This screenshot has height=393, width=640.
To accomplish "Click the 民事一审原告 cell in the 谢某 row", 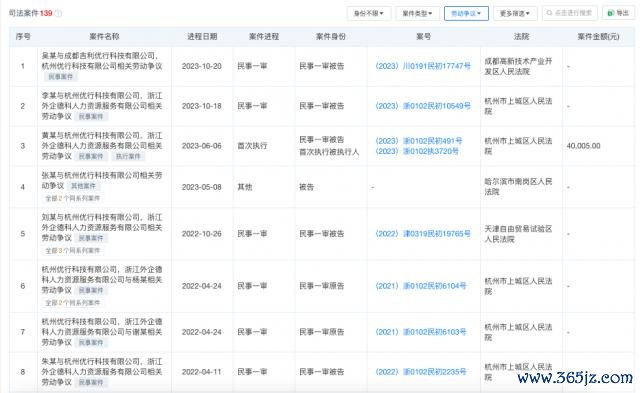I will (x=322, y=332).
